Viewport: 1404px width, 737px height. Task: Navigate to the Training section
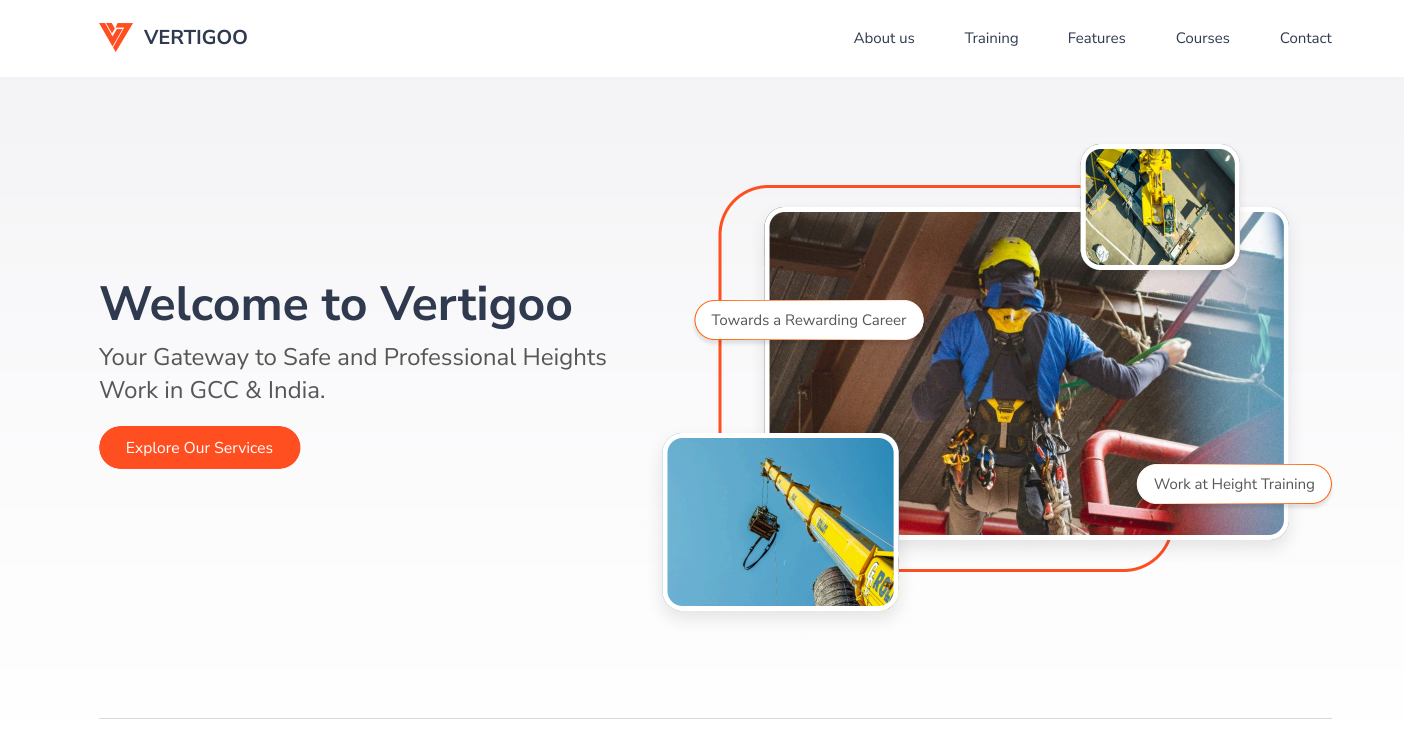(x=991, y=38)
